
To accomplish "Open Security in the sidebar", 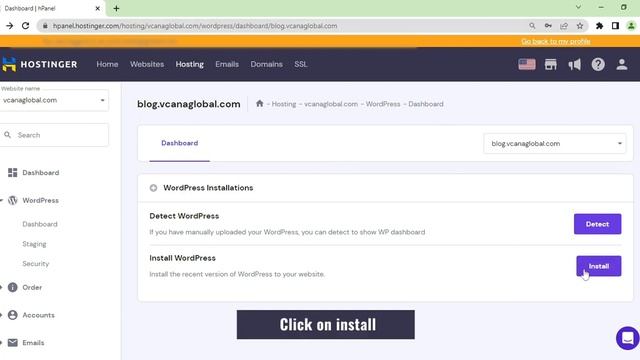I will tap(36, 264).
